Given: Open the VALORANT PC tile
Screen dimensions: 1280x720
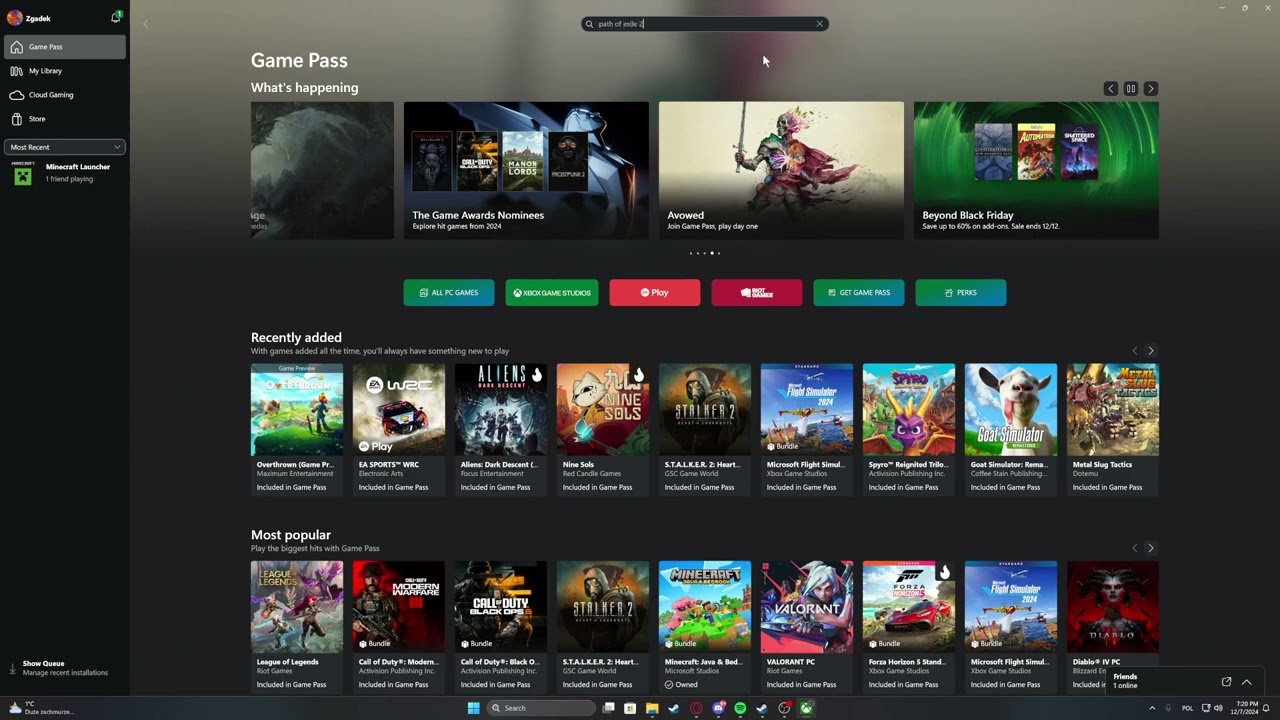Looking at the screenshot, I should [x=807, y=626].
